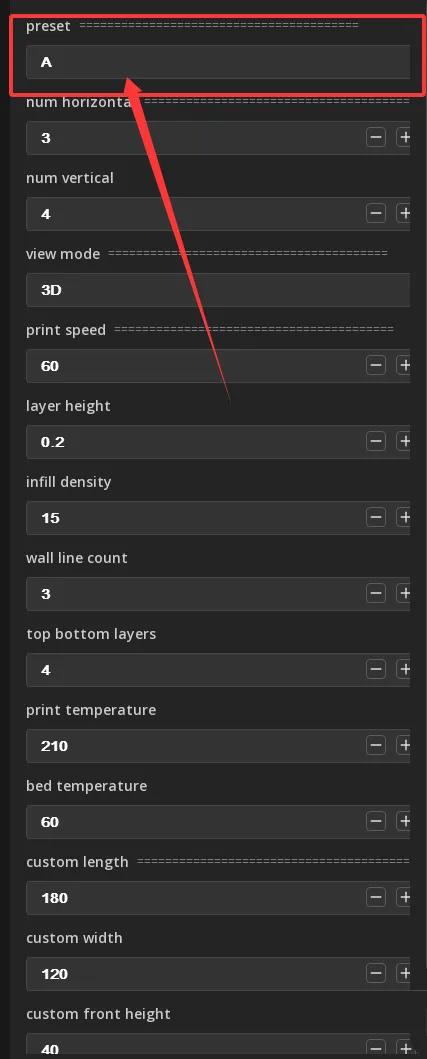Screen dimensions: 427x1059
Task: Lower print temperature with minus
Action: (376, 746)
